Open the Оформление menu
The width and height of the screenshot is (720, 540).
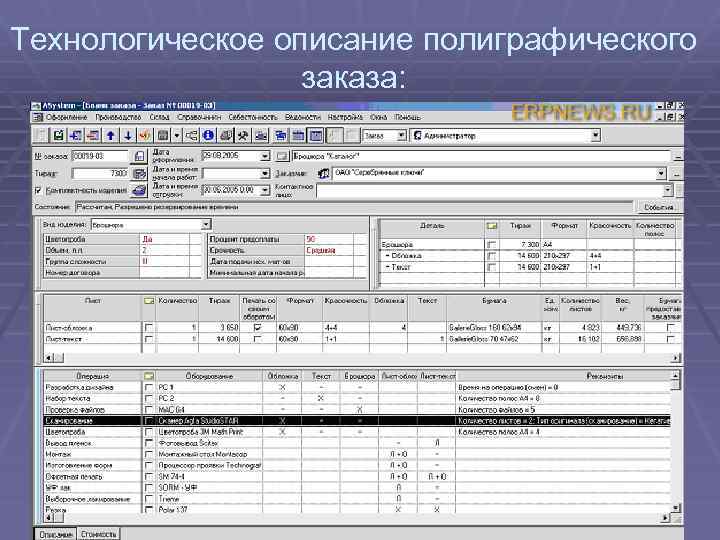(67, 117)
